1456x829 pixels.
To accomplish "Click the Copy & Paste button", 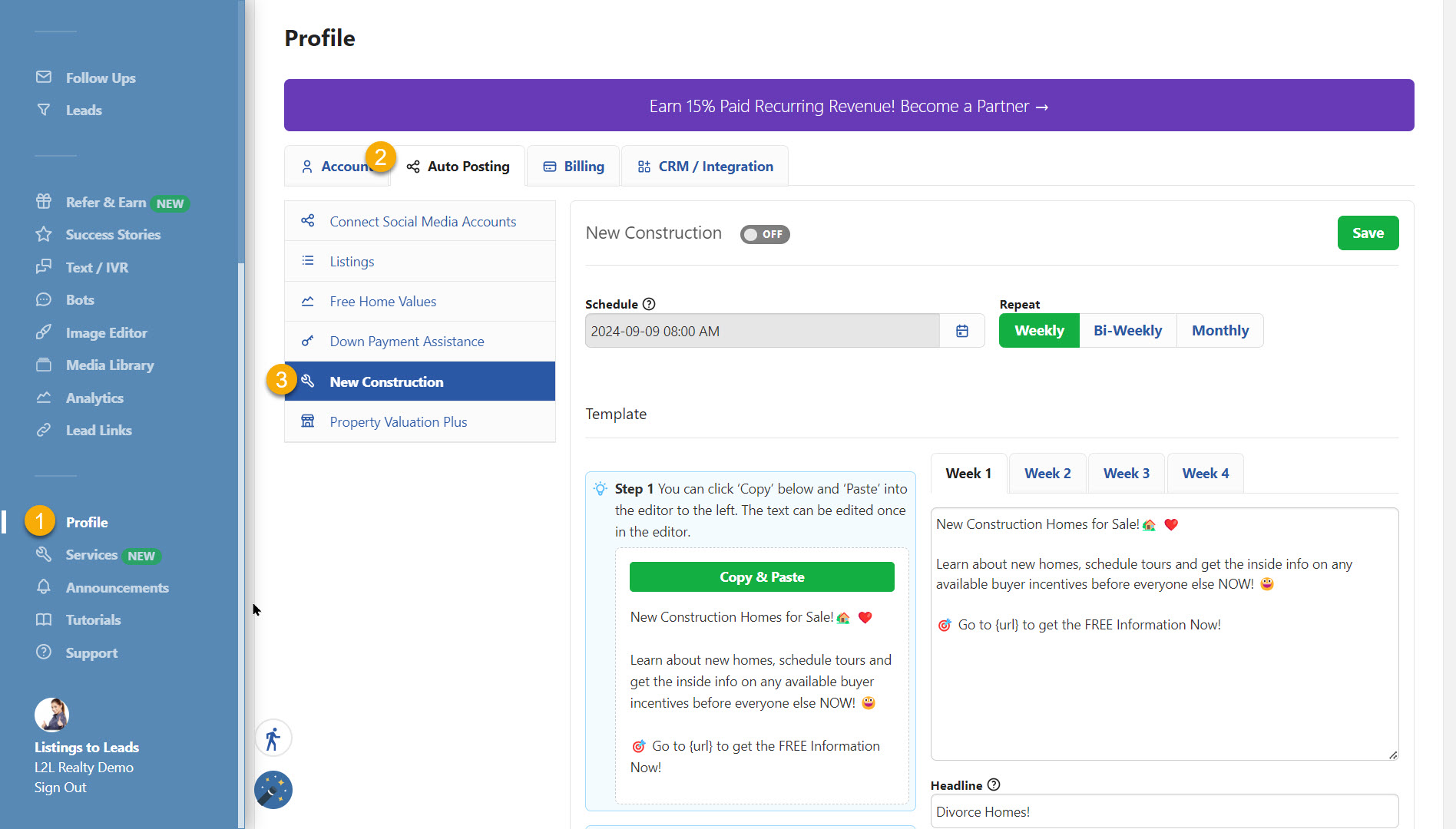I will click(x=761, y=577).
